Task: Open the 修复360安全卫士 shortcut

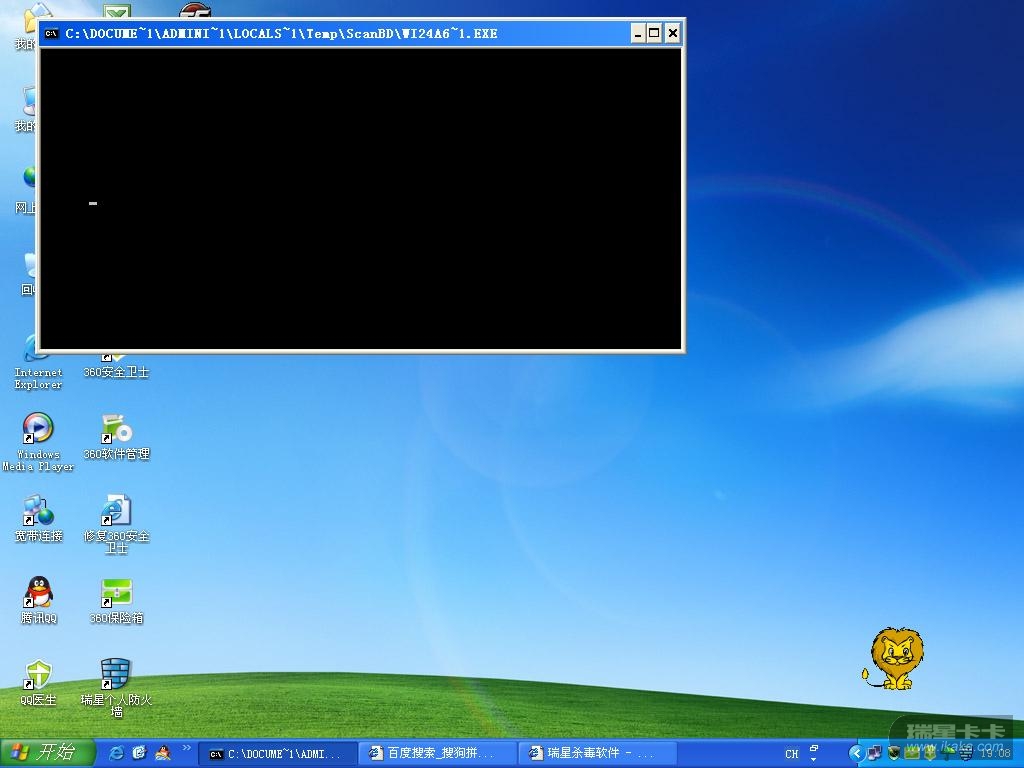Action: pos(116,524)
